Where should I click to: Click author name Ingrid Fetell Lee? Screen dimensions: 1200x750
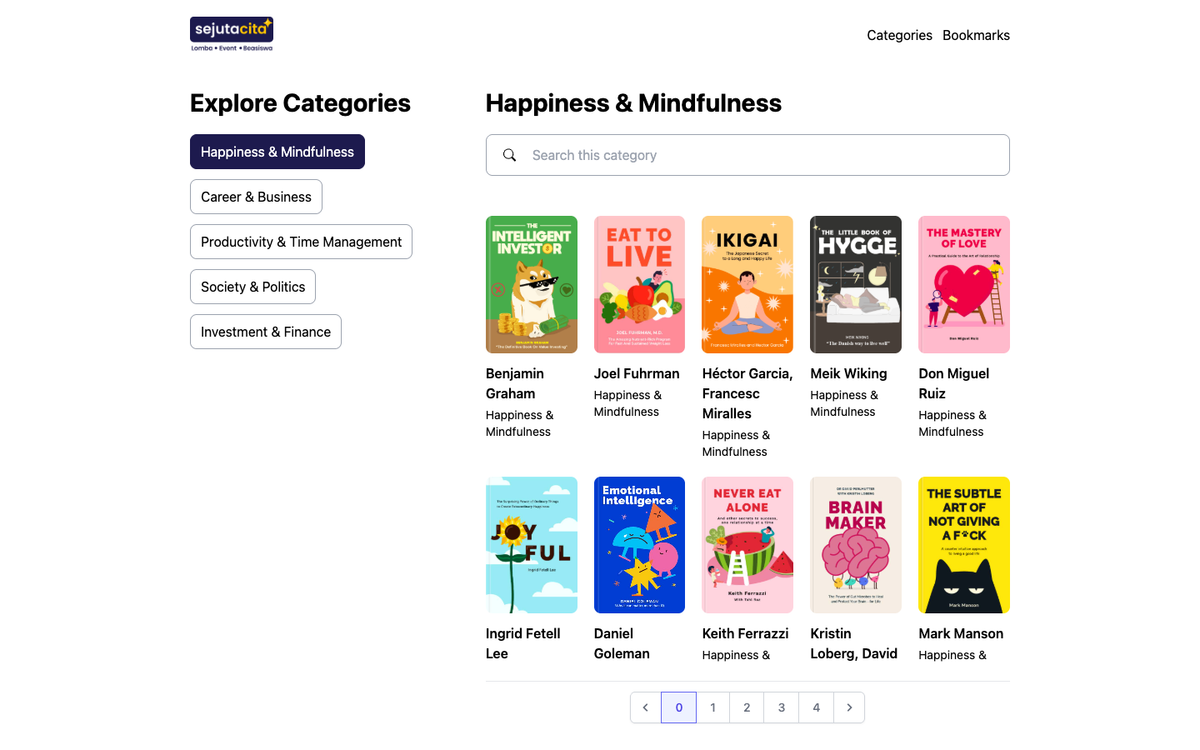coord(523,644)
